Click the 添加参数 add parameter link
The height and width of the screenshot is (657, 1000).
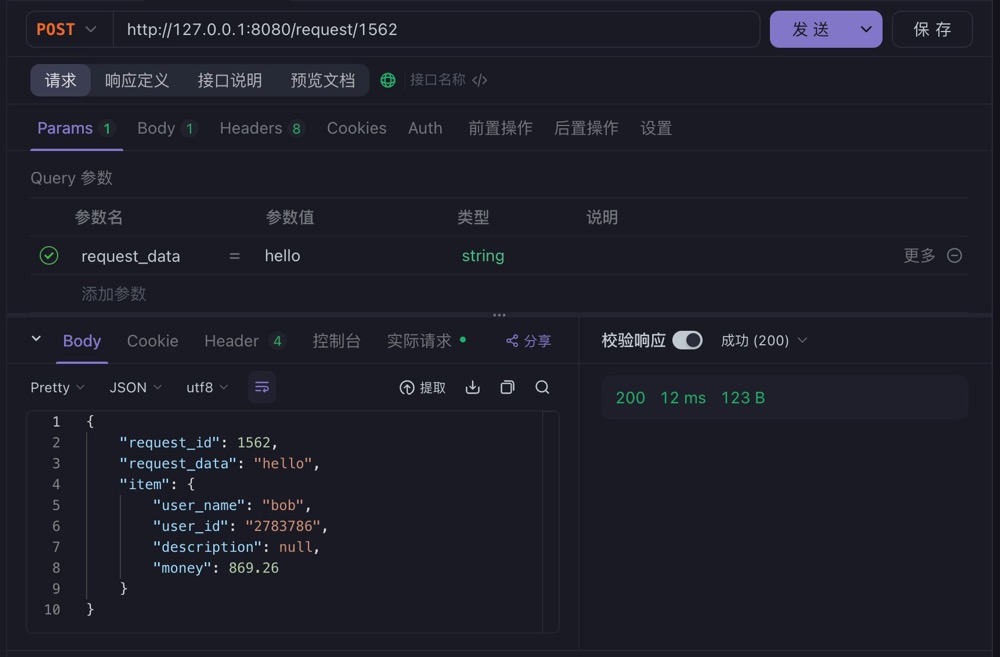click(x=113, y=294)
